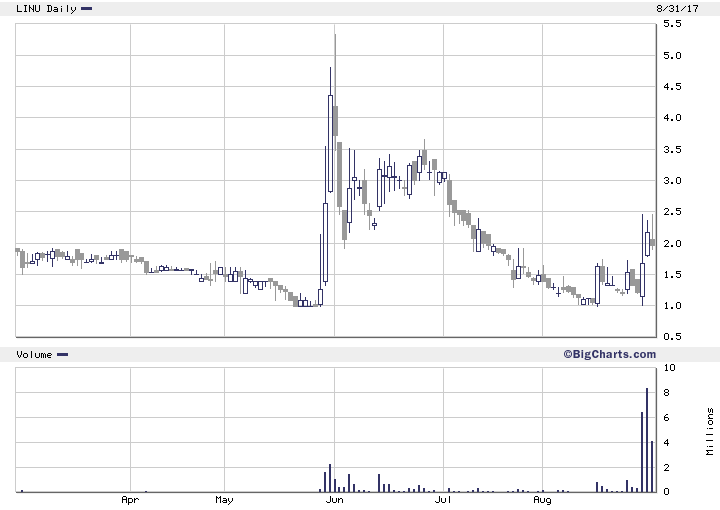The height and width of the screenshot is (510, 720).
Task: Click the 4.5 price axis value
Action: coord(672,87)
